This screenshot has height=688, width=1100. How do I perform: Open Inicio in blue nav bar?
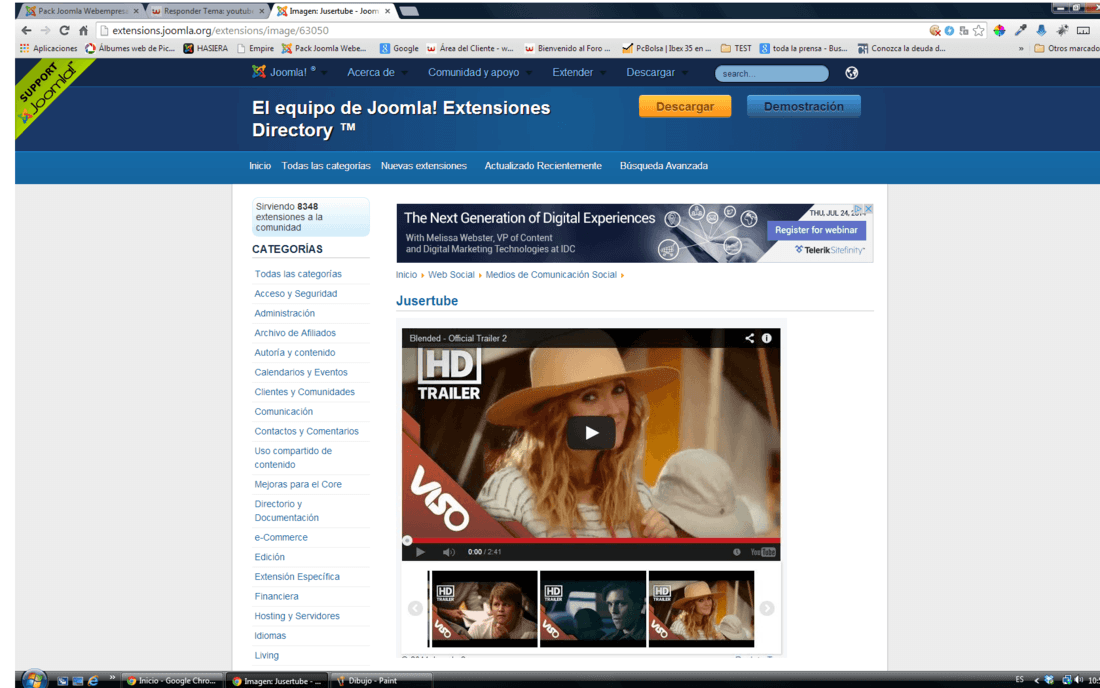pos(260,166)
